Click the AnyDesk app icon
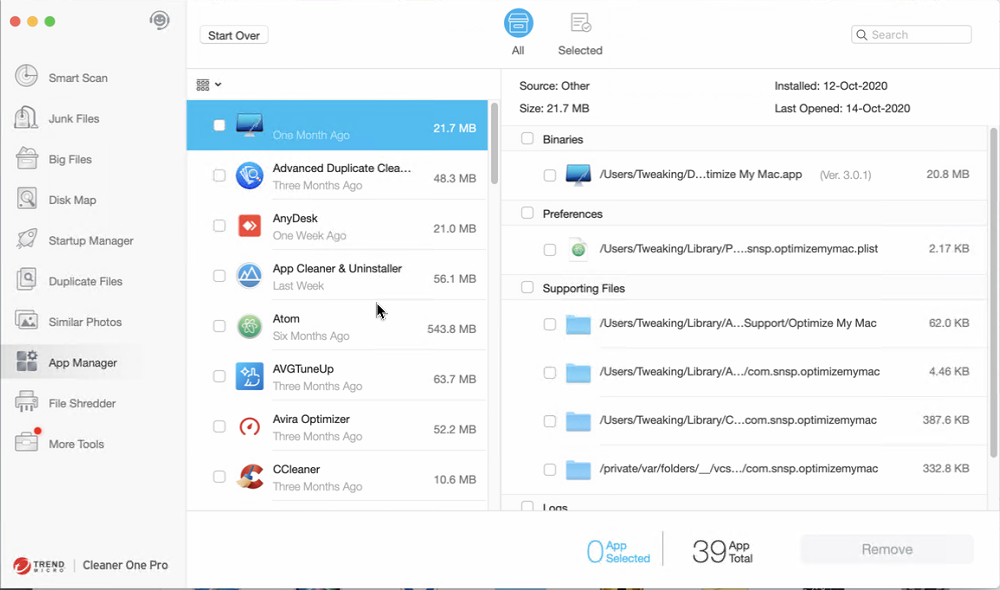 click(x=249, y=225)
